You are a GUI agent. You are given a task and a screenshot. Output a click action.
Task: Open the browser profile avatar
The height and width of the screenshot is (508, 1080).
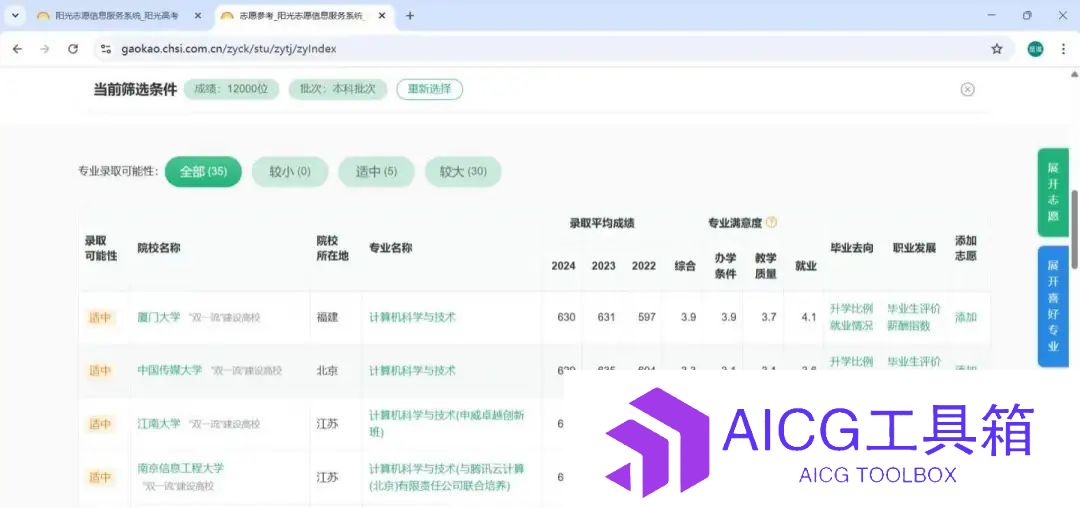tap(1035, 49)
